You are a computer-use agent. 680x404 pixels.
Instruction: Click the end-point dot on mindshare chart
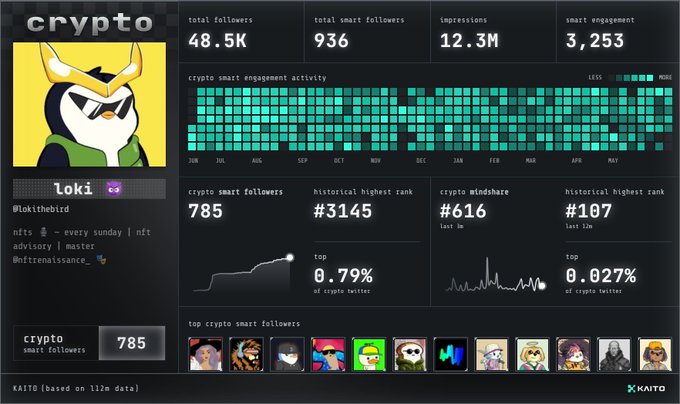[x=542, y=285]
